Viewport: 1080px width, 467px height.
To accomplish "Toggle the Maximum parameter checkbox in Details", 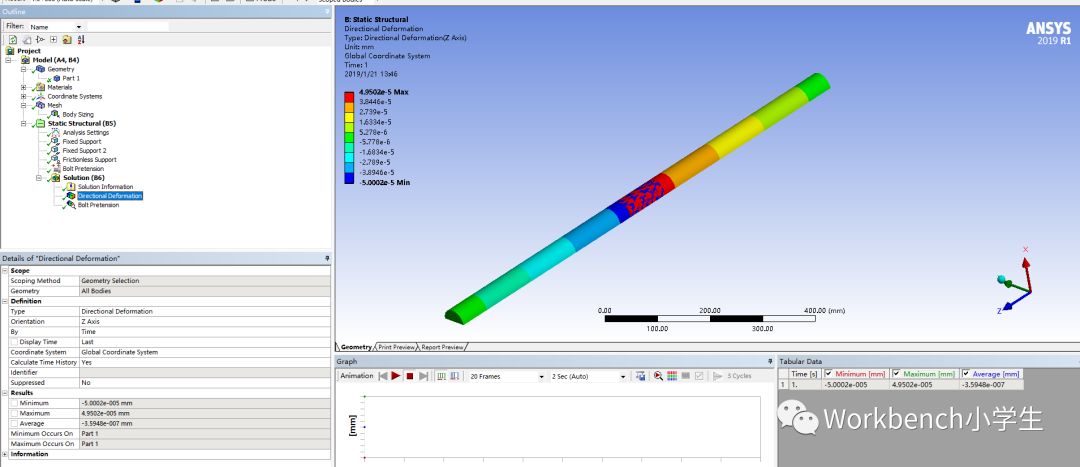I will [x=14, y=413].
